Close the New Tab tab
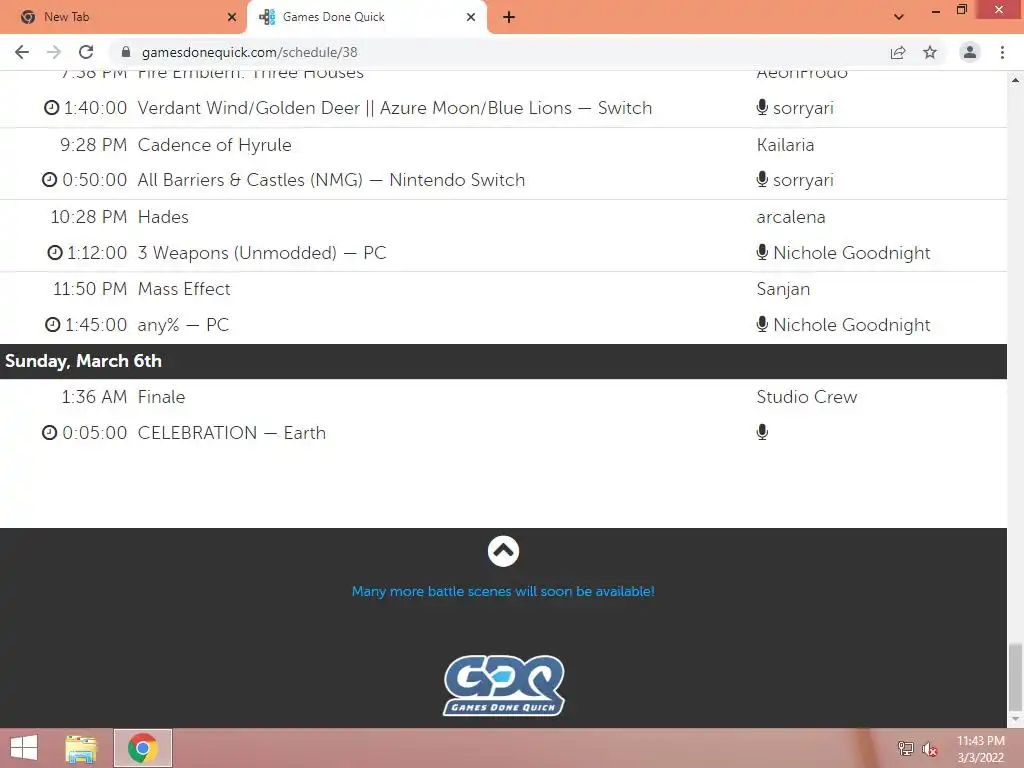 coord(232,17)
